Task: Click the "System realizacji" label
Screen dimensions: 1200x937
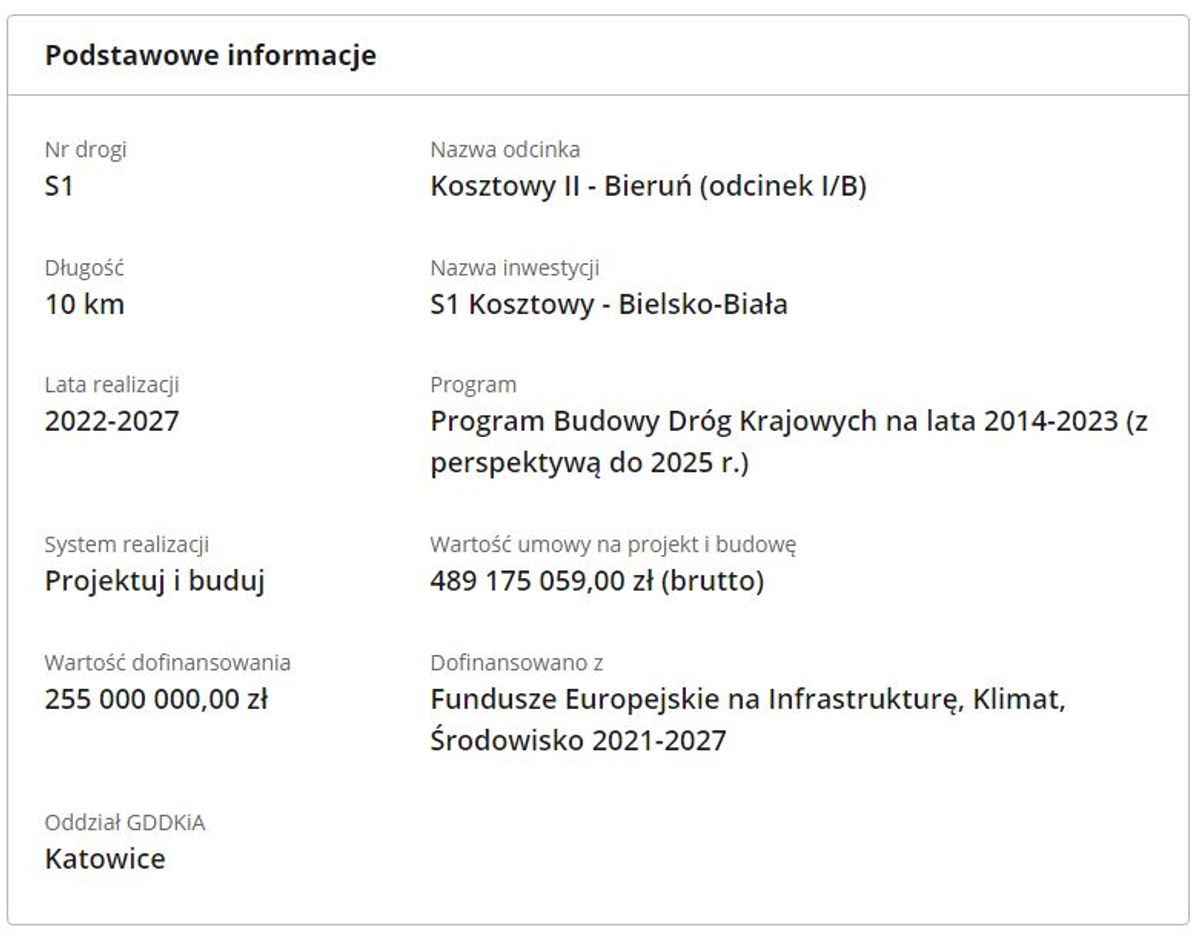Action: click(x=127, y=545)
